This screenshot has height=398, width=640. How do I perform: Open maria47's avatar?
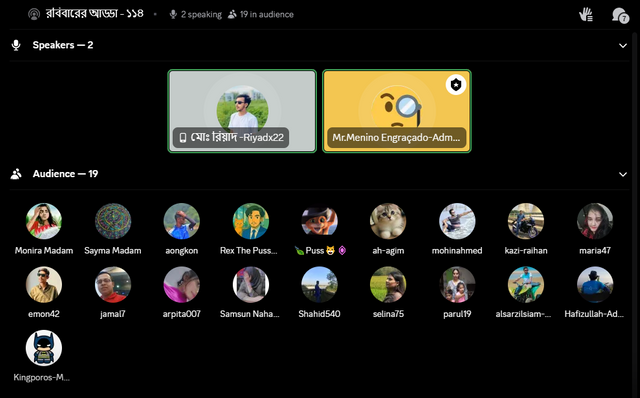(595, 221)
